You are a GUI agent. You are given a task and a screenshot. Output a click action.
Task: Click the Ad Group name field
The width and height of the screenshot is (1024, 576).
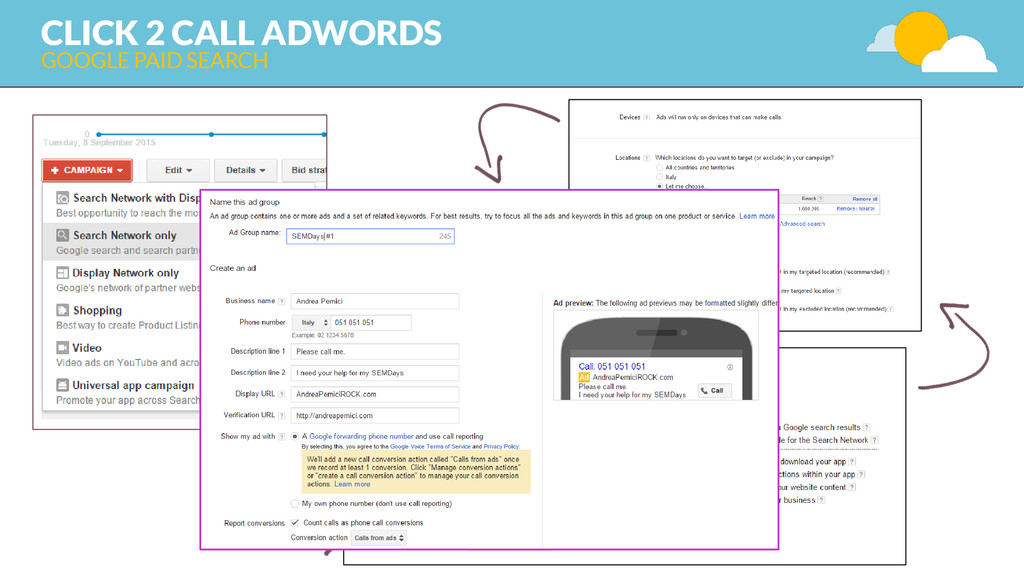(370, 236)
